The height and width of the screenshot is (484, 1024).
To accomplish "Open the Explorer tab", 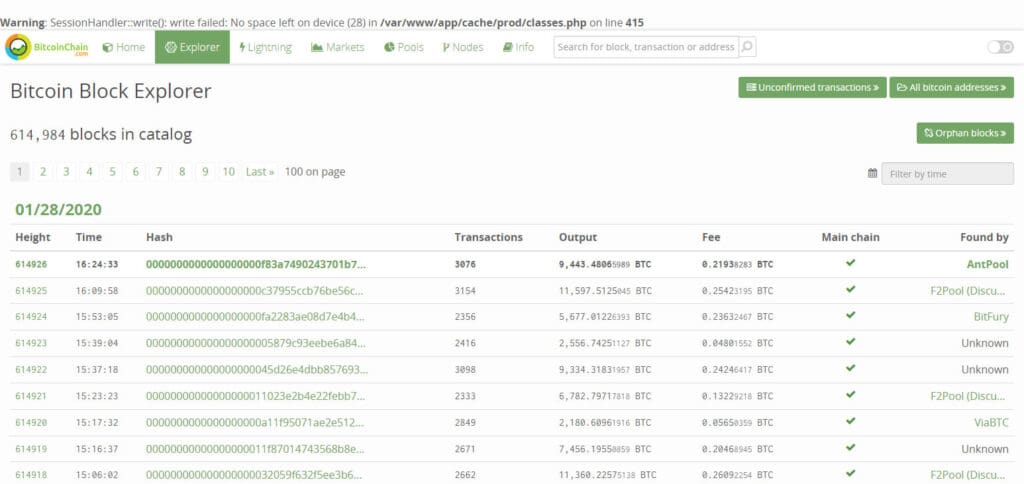I will [x=192, y=47].
